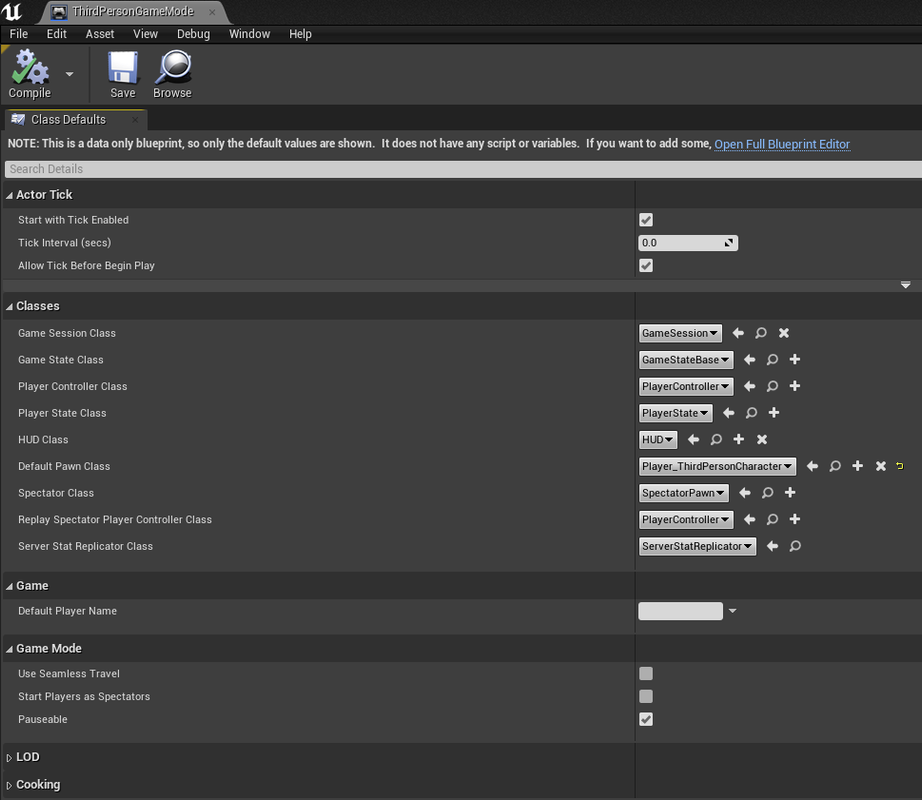Open Default Player Name options arrow
The image size is (922, 800).
coord(733,611)
